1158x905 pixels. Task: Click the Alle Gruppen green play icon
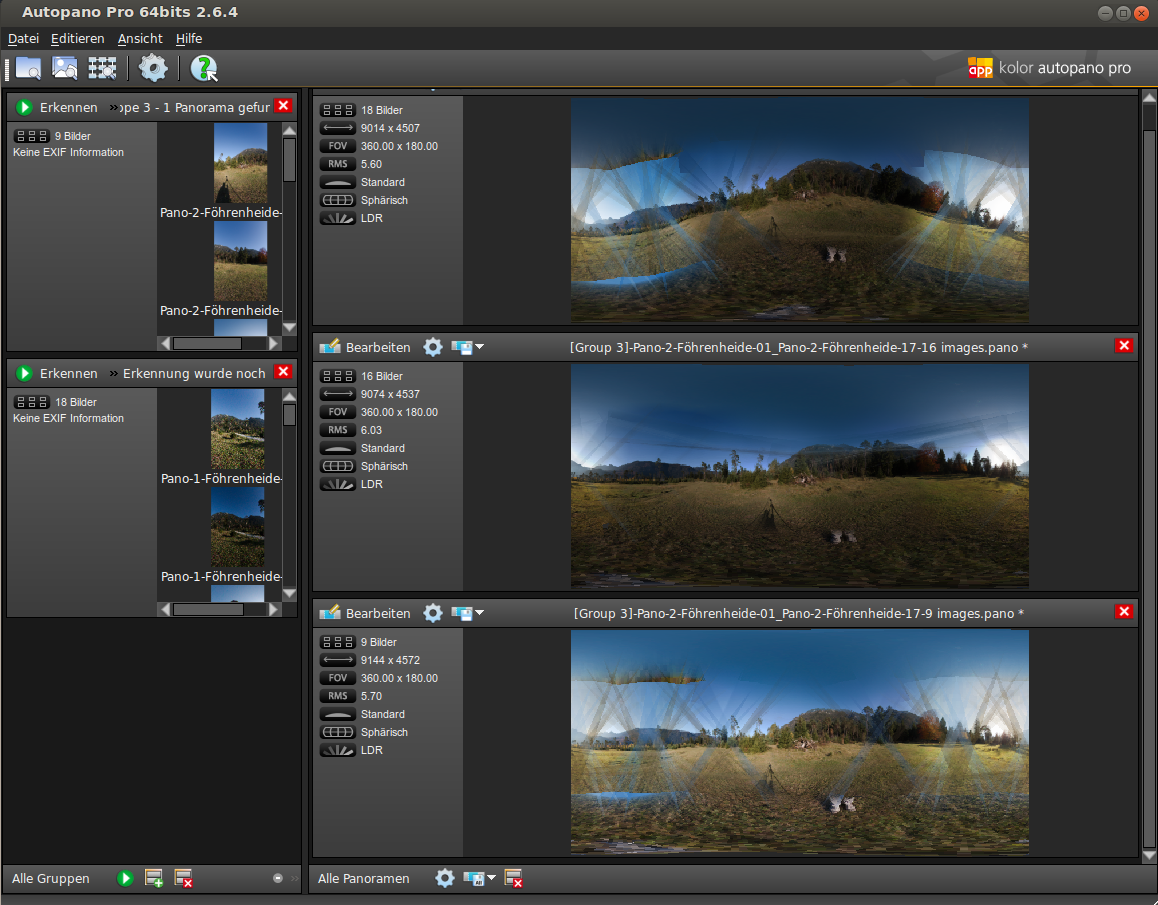coord(125,878)
